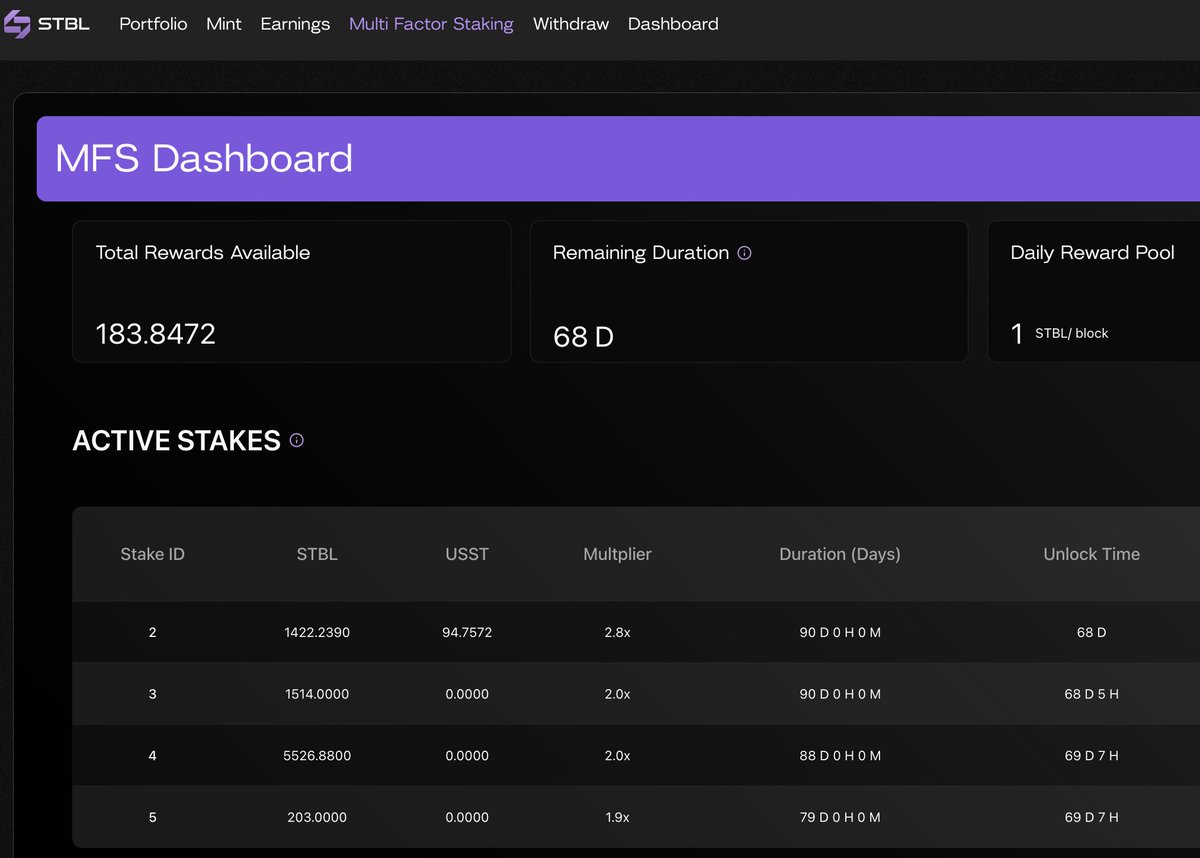Viewport: 1200px width, 858px height.
Task: Select Stake ID 5 cell
Action: (152, 817)
